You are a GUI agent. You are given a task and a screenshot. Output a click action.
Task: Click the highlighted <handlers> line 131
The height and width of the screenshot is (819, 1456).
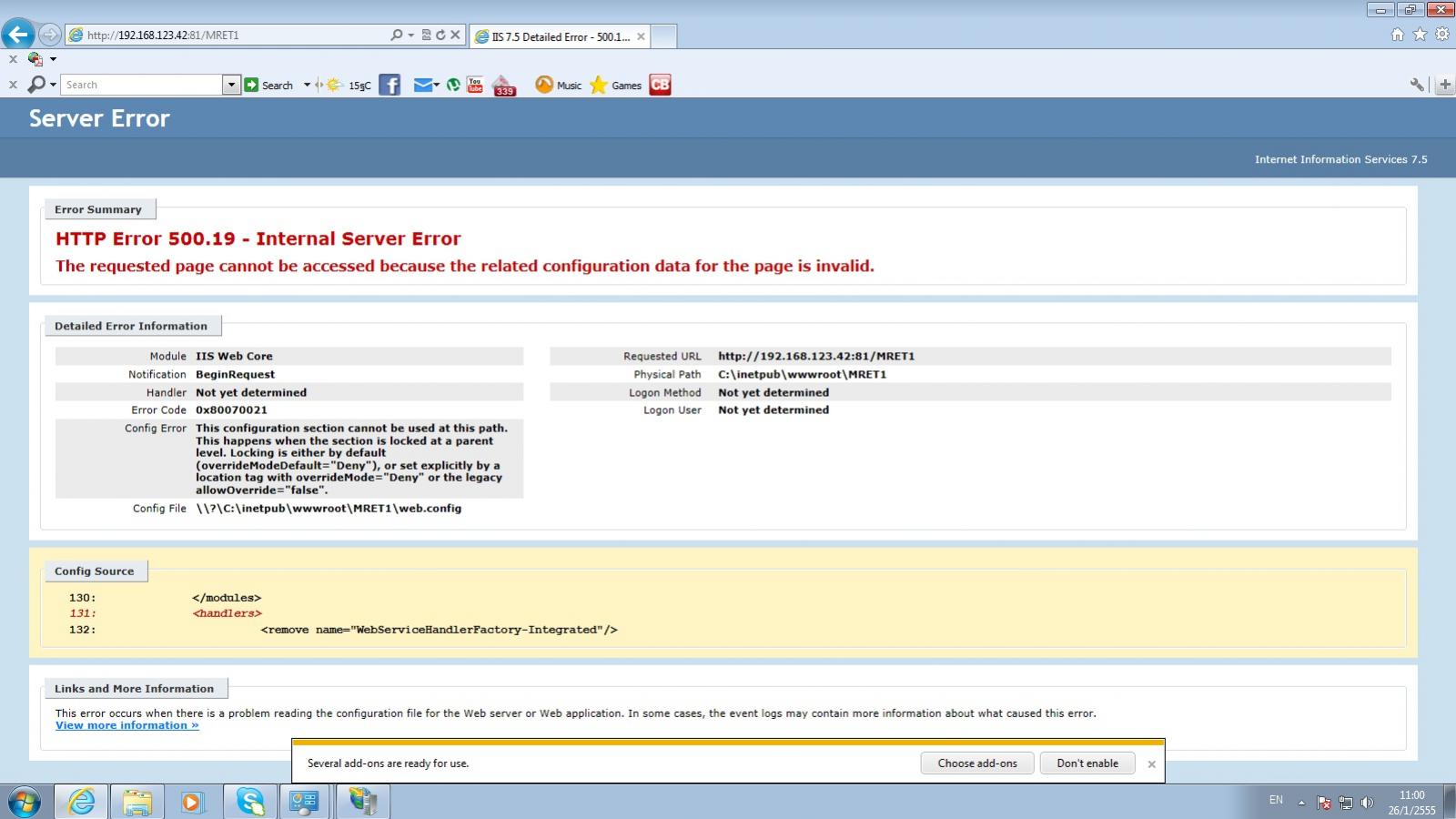tap(227, 613)
